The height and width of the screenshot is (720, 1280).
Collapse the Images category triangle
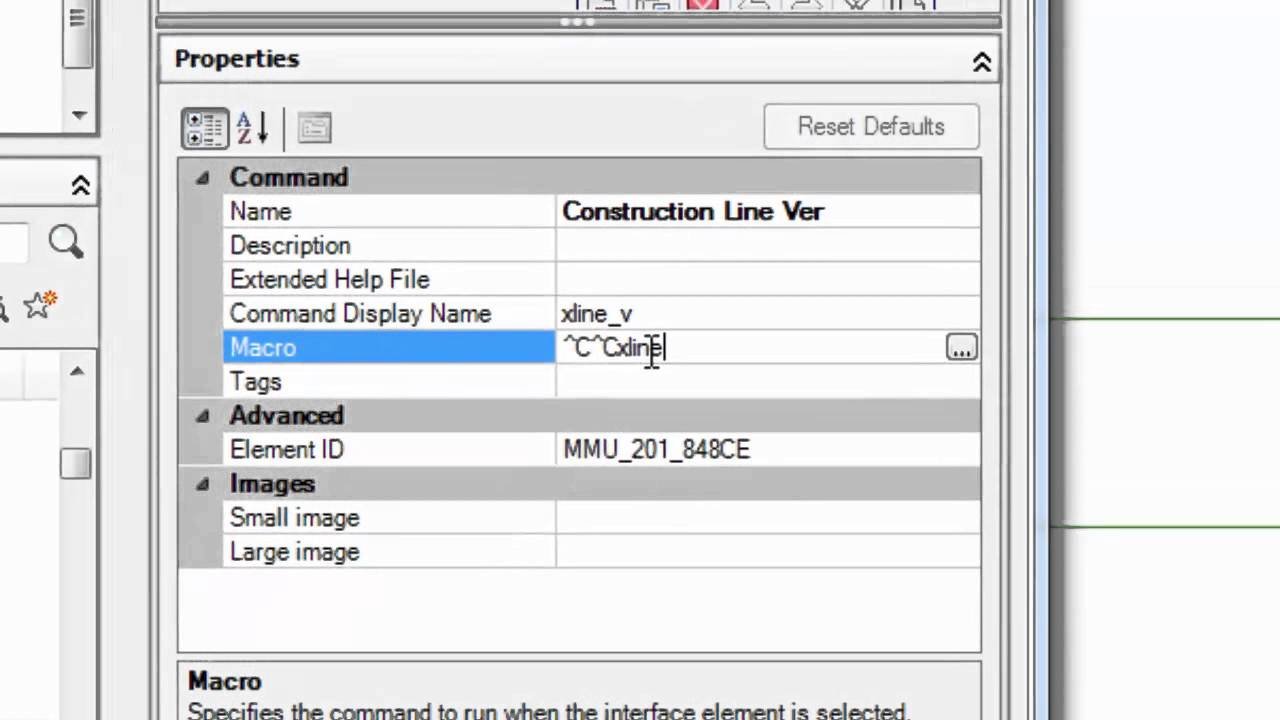[x=203, y=484]
